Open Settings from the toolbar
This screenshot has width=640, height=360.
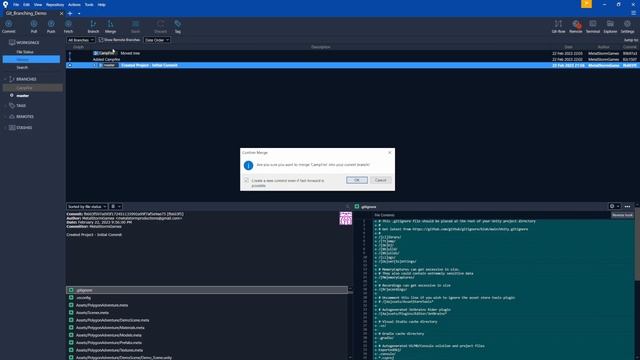coord(627,27)
